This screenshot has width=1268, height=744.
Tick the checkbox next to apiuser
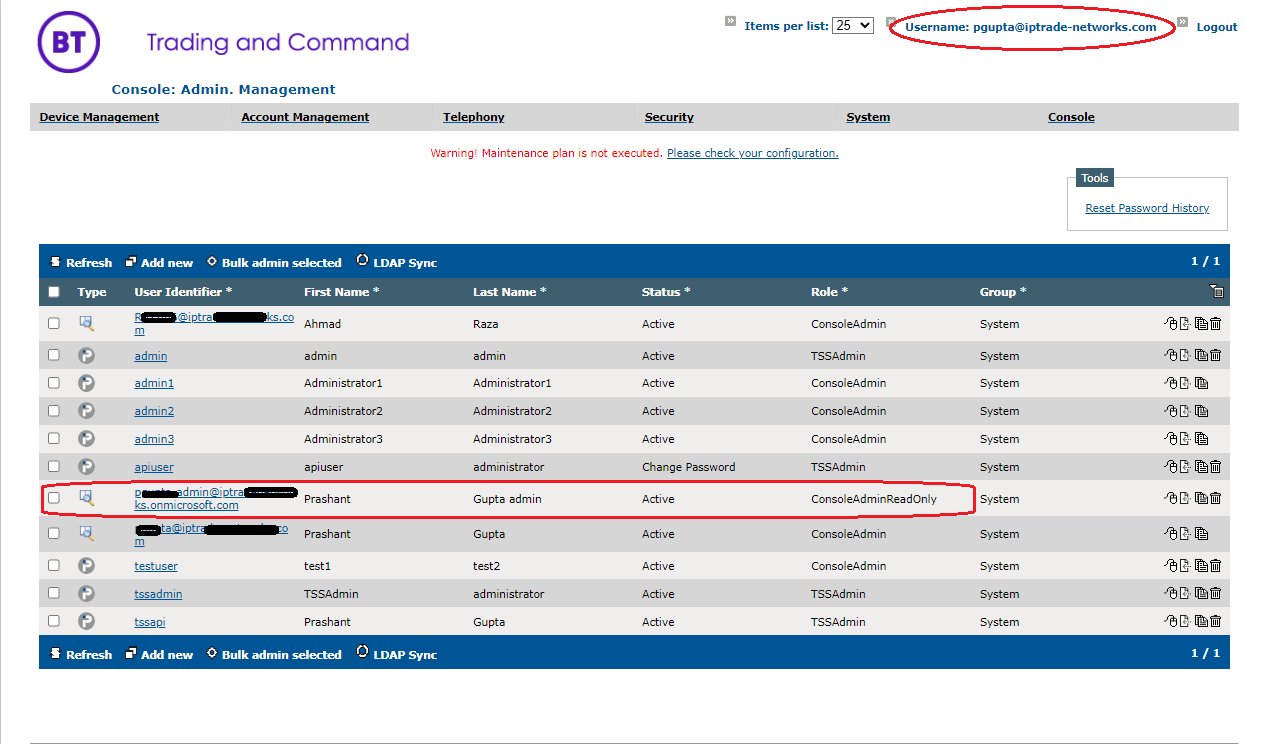[54, 466]
